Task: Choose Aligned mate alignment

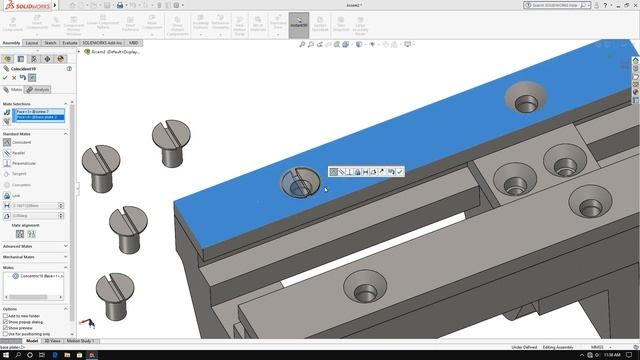Action: (x=20, y=234)
